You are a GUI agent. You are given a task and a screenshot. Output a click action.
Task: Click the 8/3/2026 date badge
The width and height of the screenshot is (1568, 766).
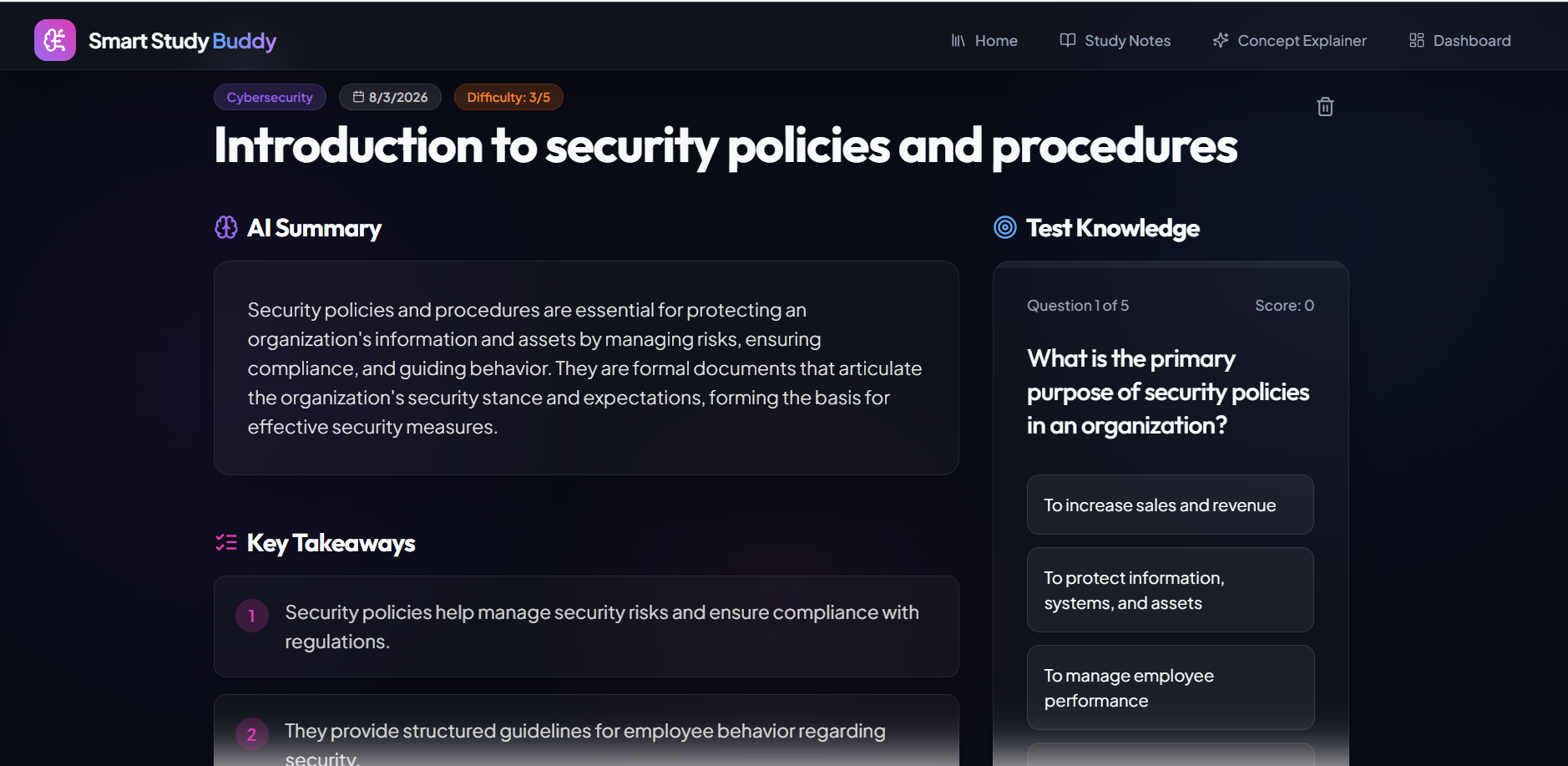pos(390,97)
